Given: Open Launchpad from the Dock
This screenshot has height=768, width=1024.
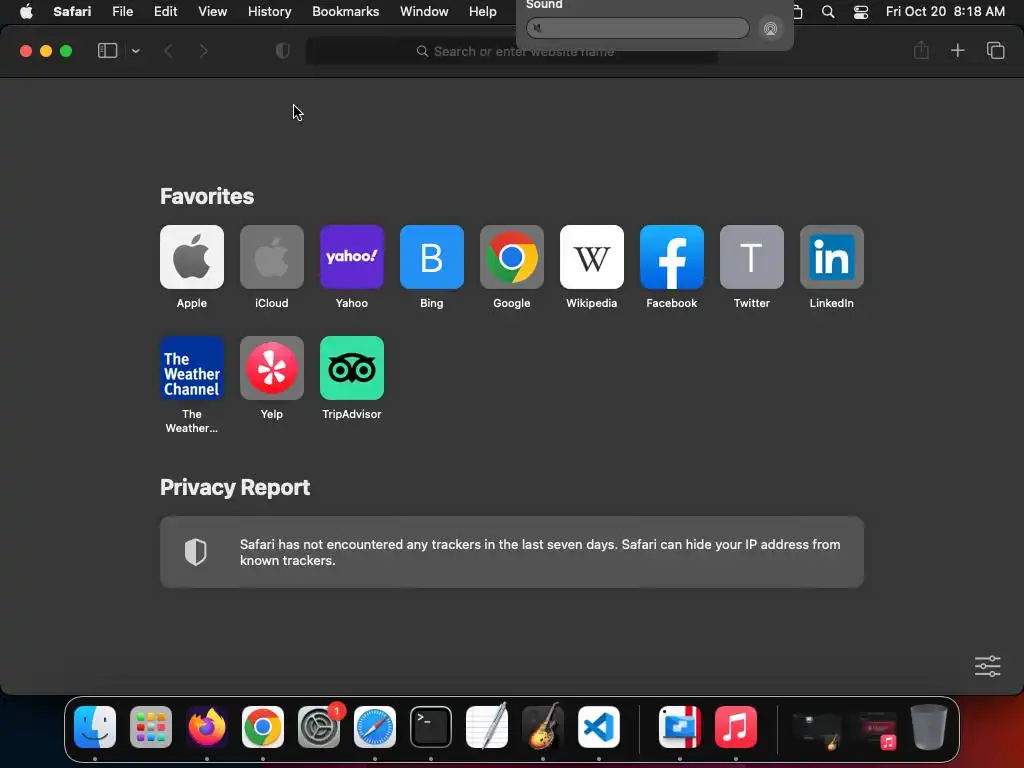Looking at the screenshot, I should [151, 726].
